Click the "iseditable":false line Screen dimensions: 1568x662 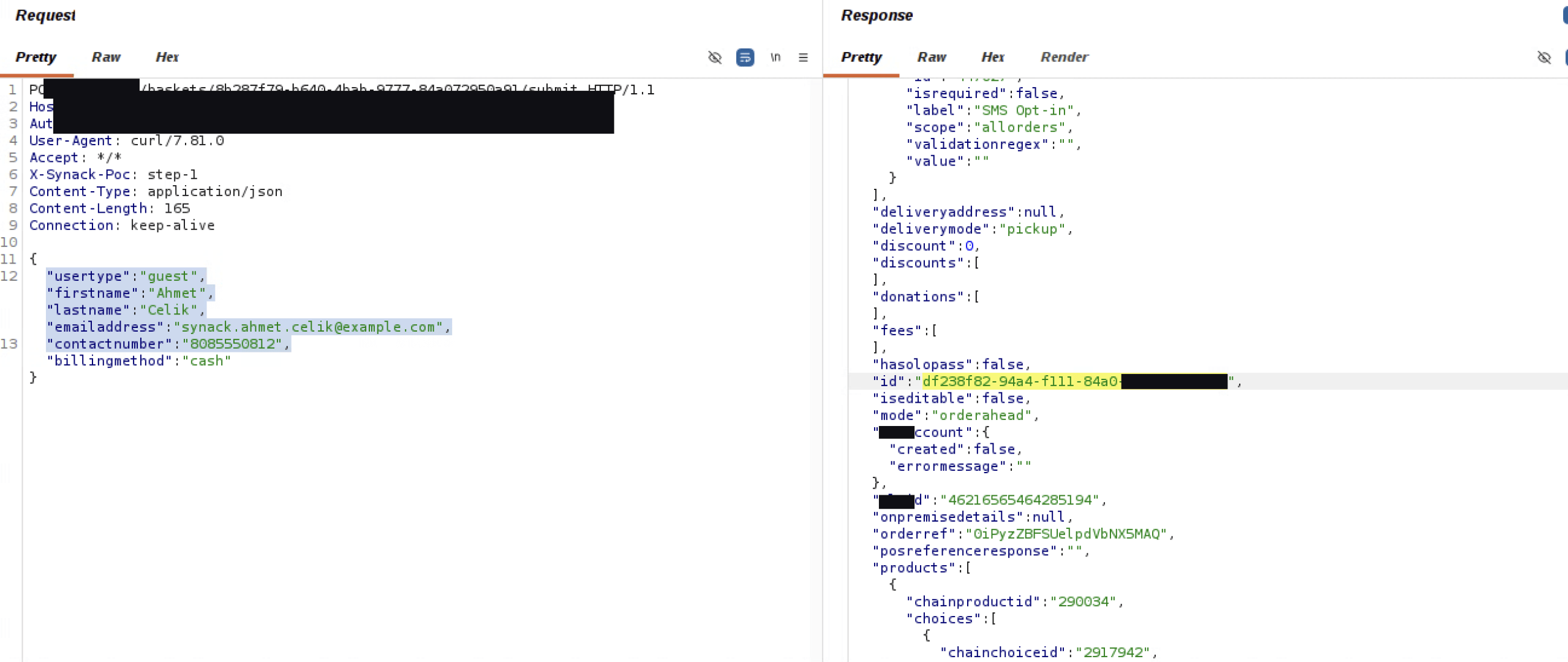pyautogui.click(x=951, y=399)
